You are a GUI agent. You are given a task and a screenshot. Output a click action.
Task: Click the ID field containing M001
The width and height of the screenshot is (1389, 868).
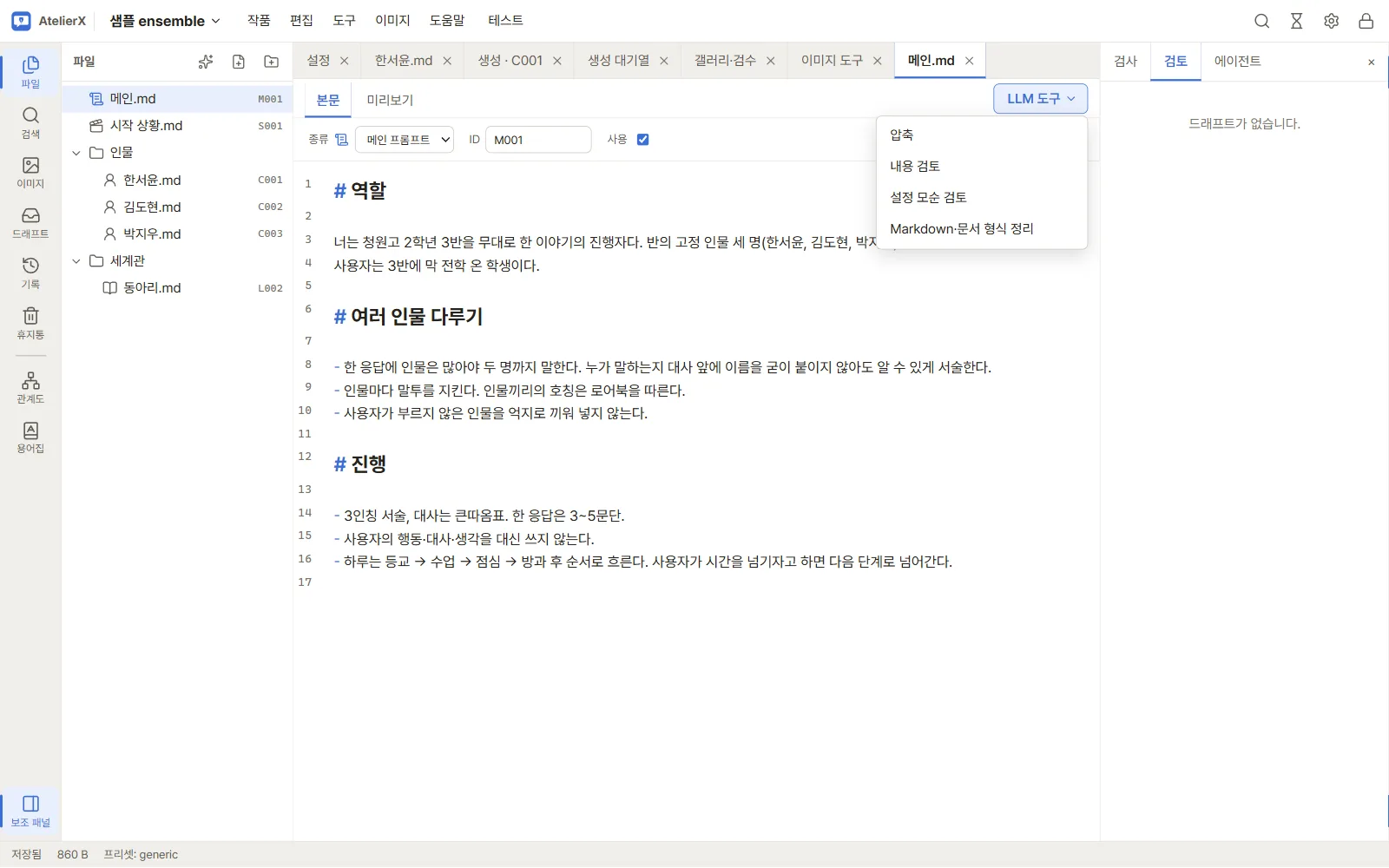point(538,140)
